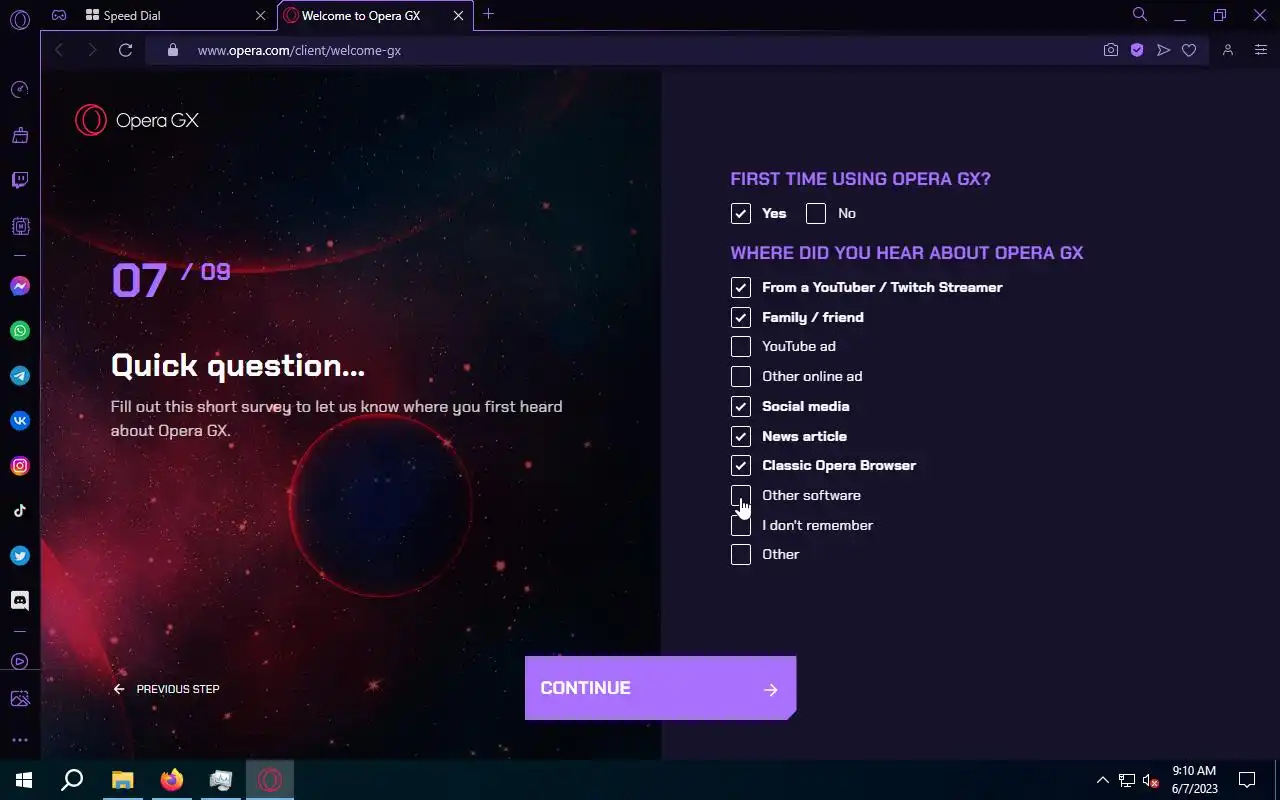The width and height of the screenshot is (1280, 800).
Task: Open the ad blocker shield icon
Action: (x=1137, y=50)
